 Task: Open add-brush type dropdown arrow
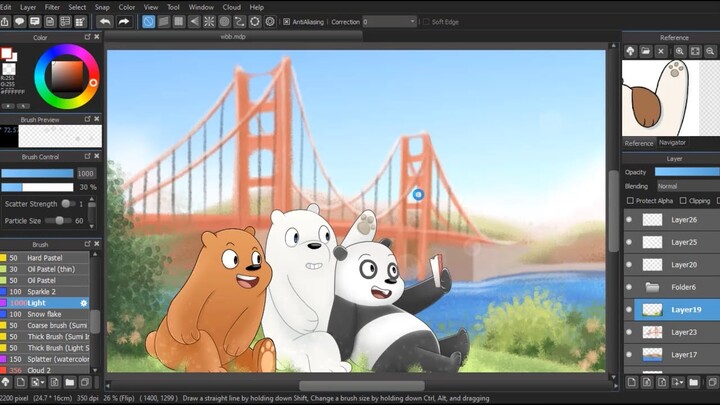[43, 382]
